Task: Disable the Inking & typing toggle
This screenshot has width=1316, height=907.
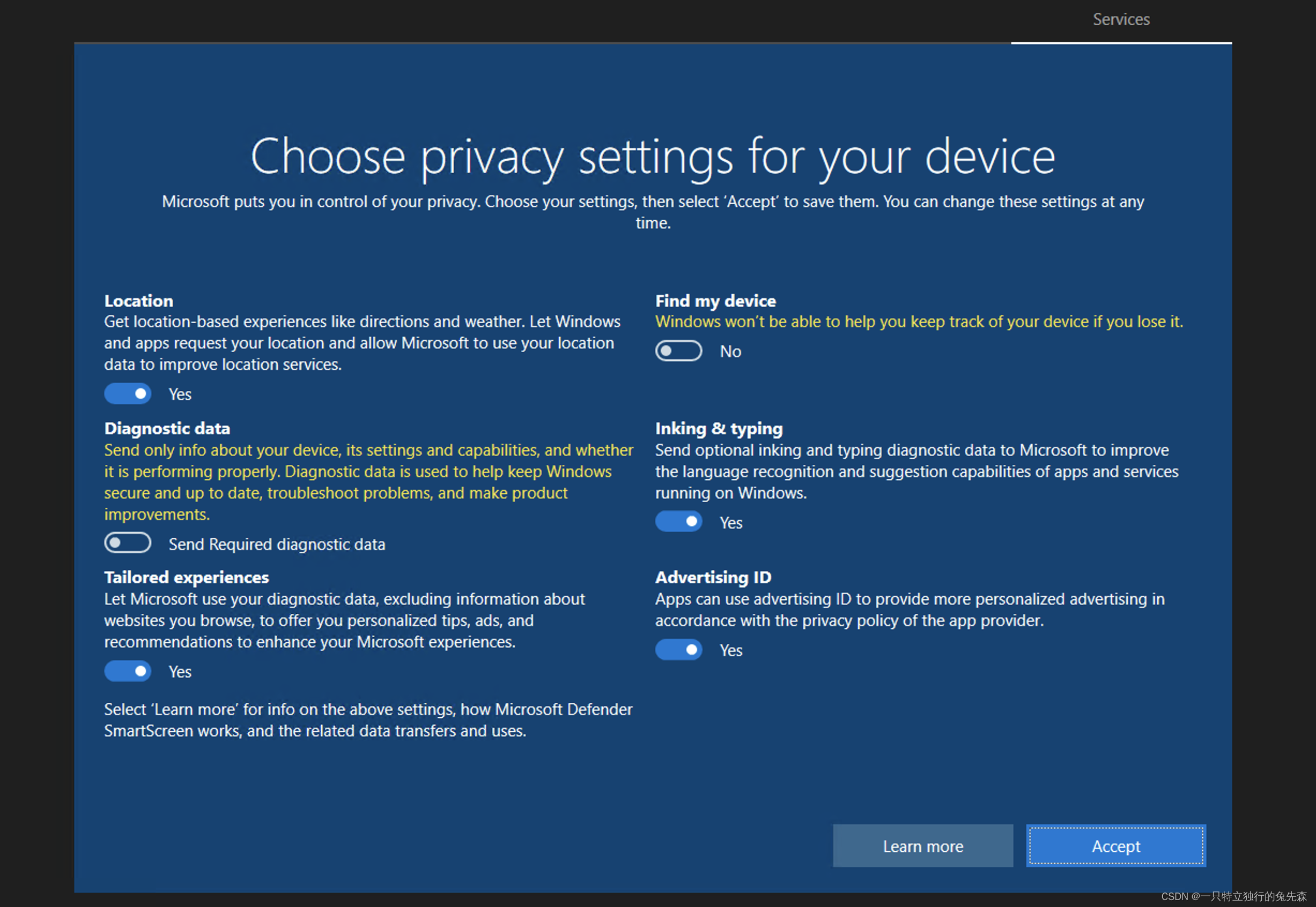Action: 678,522
